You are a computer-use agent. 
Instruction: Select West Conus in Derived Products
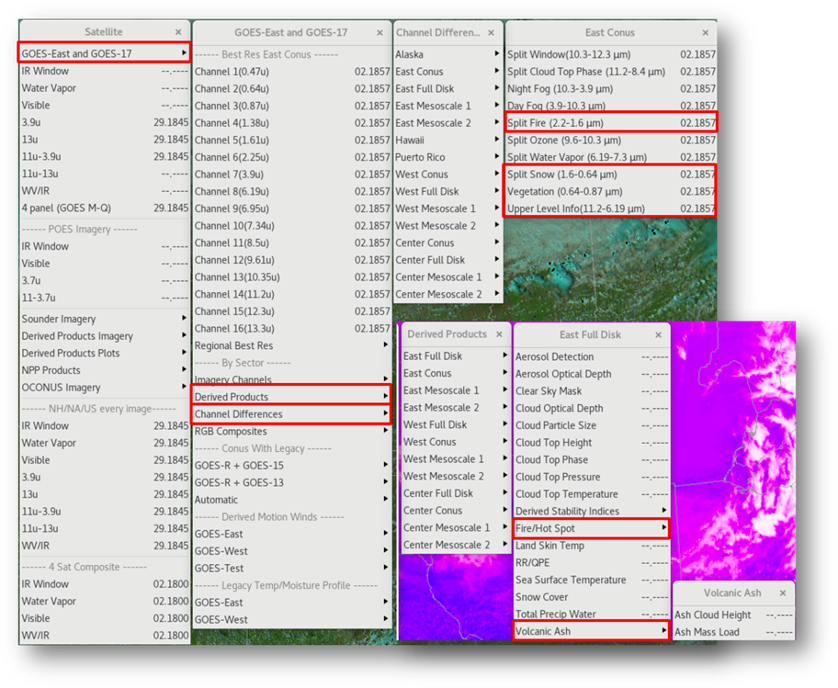(x=455, y=442)
